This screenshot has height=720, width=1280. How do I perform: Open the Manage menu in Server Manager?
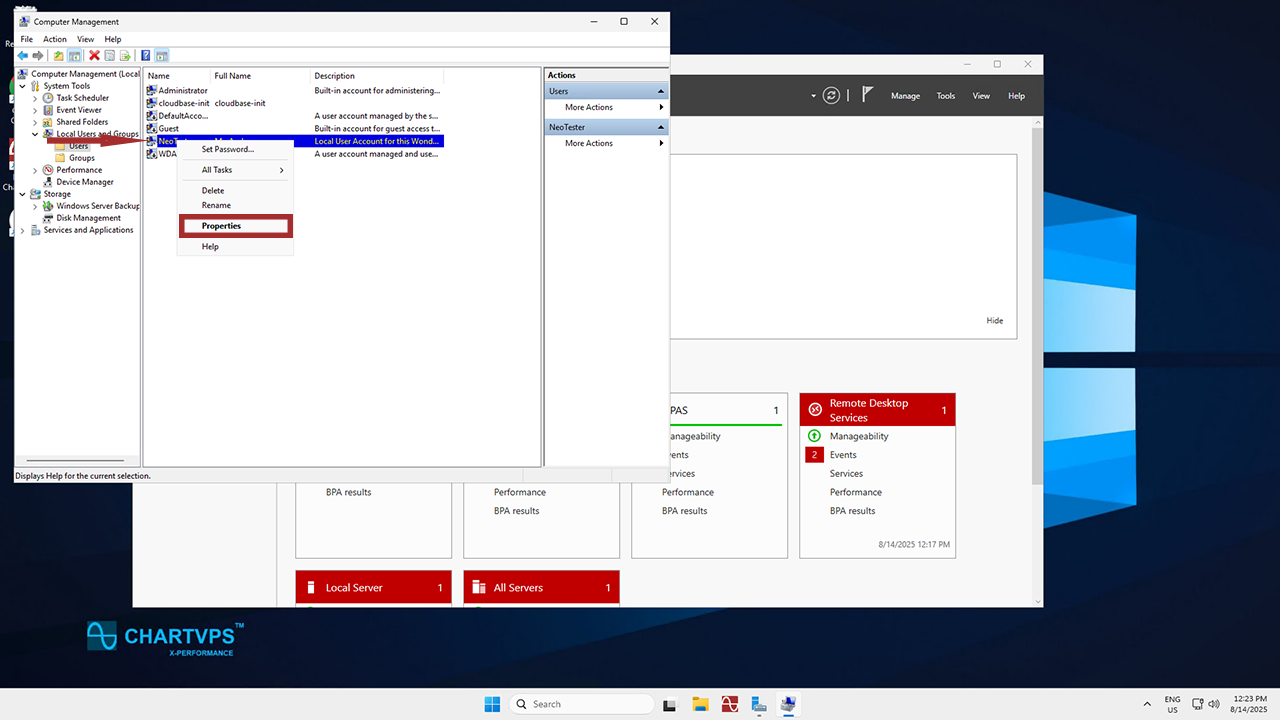coord(905,96)
